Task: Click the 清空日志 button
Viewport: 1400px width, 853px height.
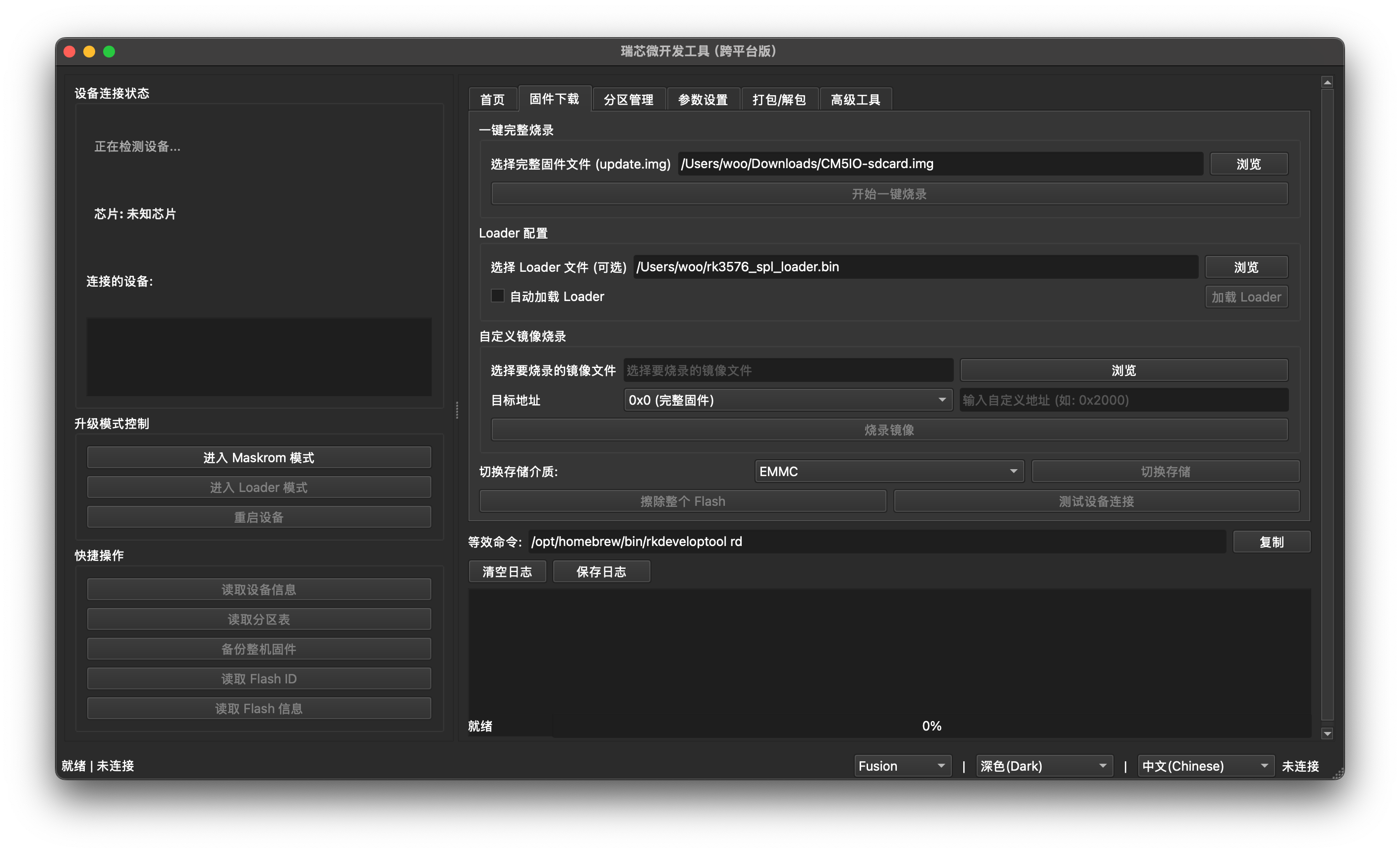Action: pyautogui.click(x=507, y=572)
